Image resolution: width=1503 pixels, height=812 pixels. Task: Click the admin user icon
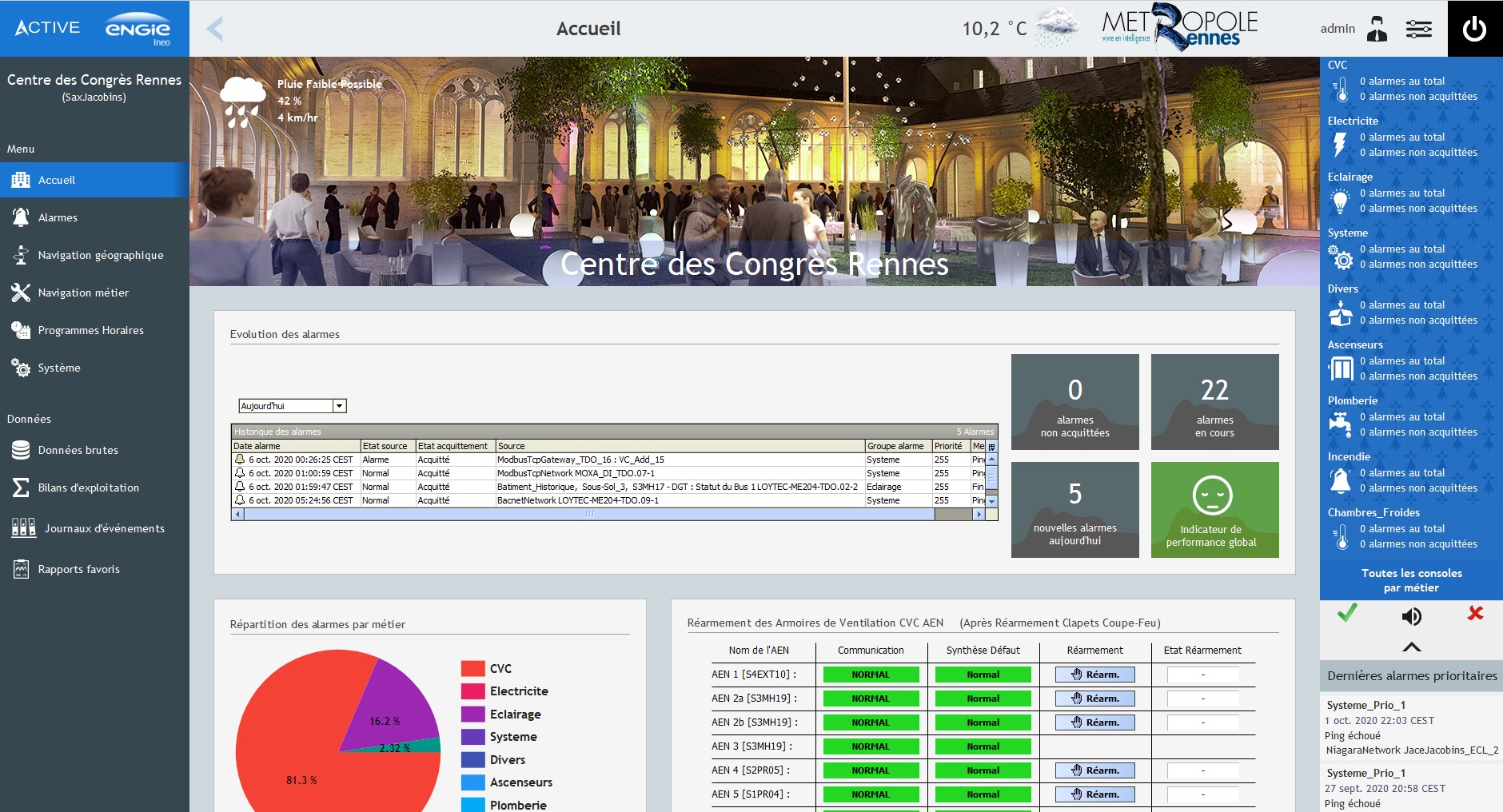coord(1377,29)
